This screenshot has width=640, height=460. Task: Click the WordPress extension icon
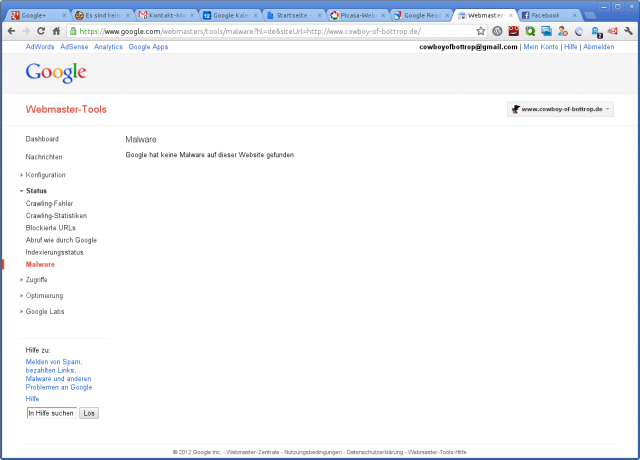497,31
